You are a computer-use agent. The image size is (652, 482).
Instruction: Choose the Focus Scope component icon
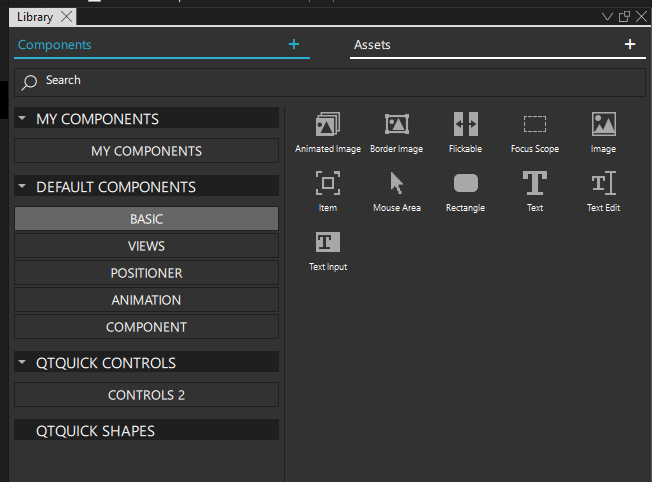pos(535,124)
